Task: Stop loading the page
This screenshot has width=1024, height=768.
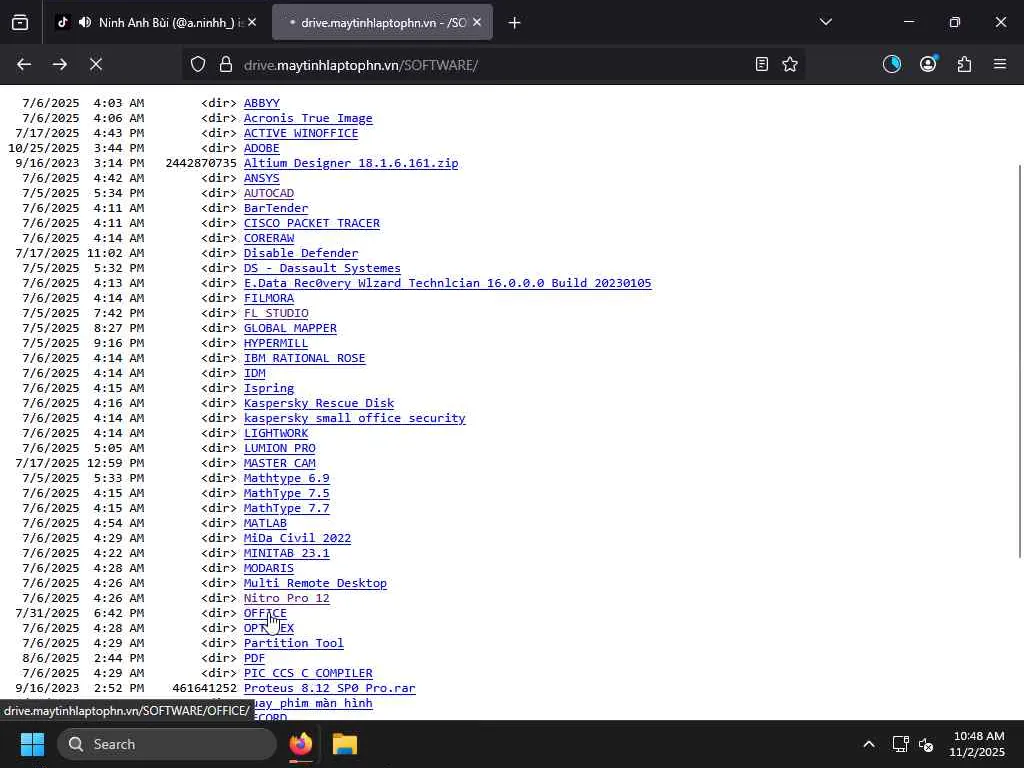Action: pyautogui.click(x=95, y=64)
